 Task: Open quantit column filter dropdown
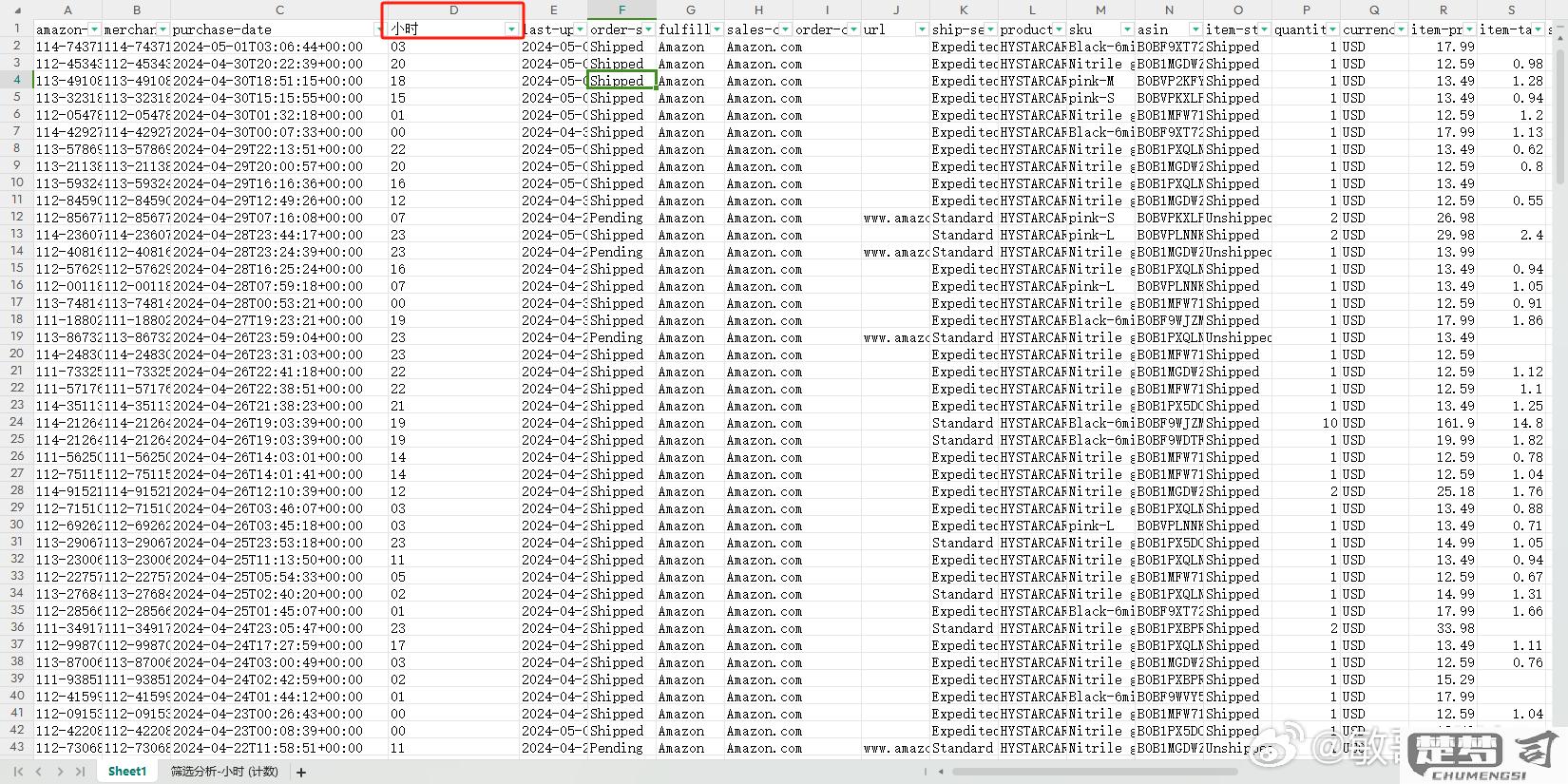pos(1332,29)
